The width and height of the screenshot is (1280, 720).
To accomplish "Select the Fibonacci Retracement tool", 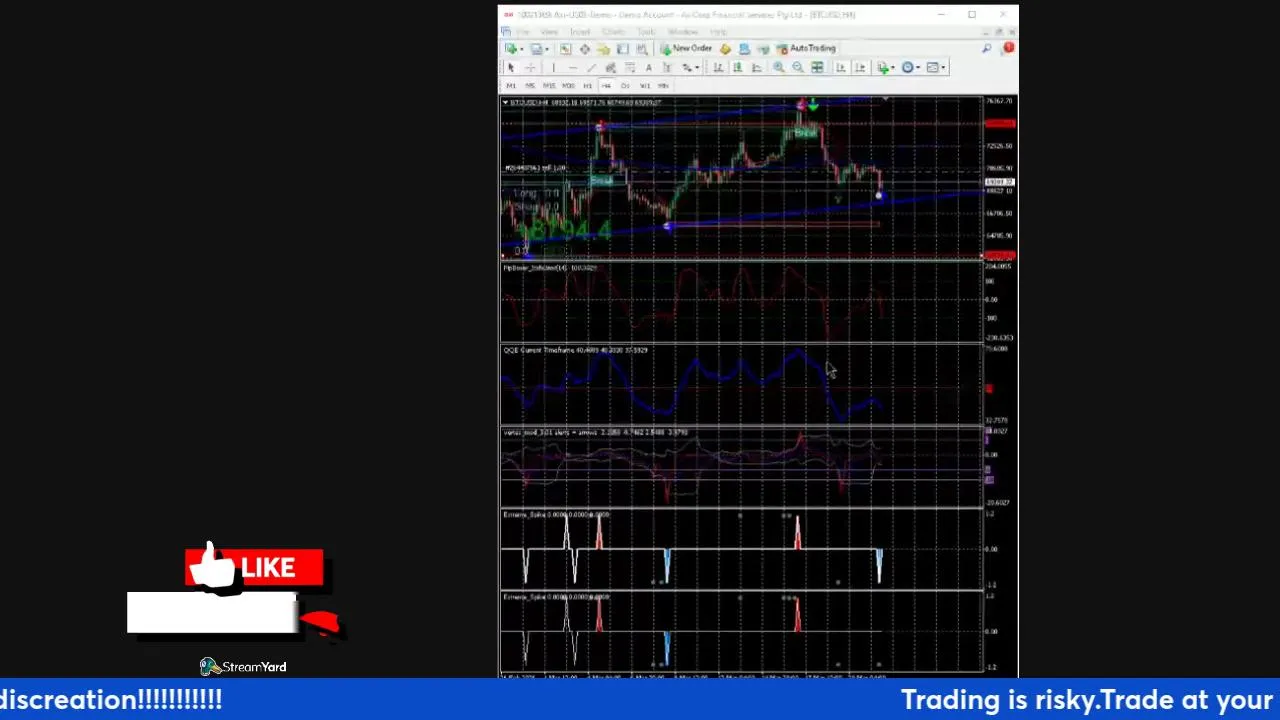I will point(630,67).
